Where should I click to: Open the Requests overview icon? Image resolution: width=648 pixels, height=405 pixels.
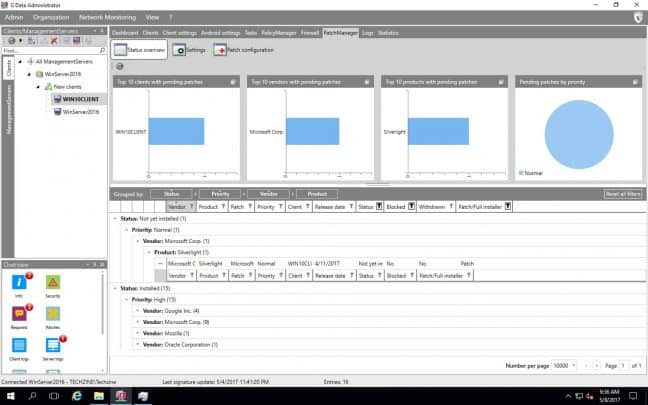pyautogui.click(x=19, y=314)
